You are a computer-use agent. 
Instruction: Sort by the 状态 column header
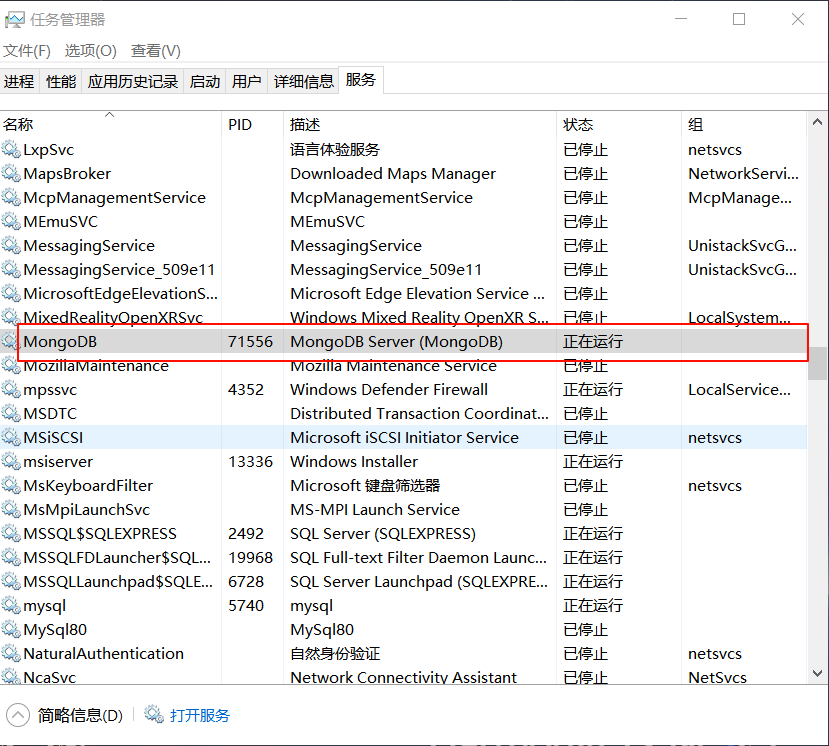619,124
